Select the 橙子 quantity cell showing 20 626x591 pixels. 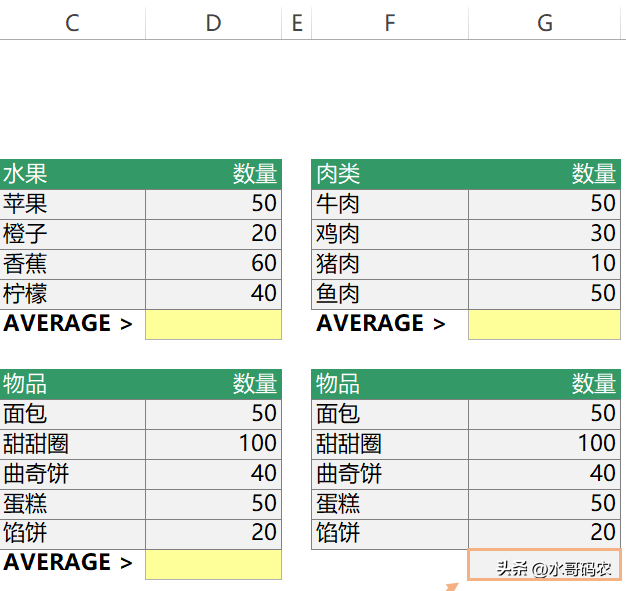[213, 234]
